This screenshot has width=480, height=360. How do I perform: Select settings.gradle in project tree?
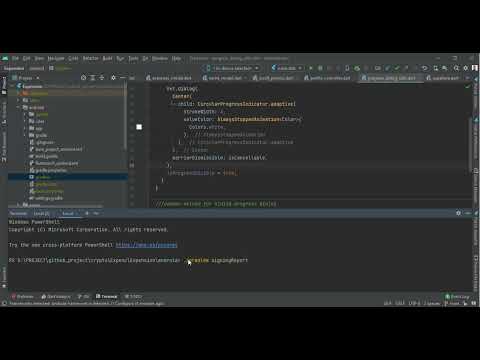pyautogui.click(x=46, y=198)
